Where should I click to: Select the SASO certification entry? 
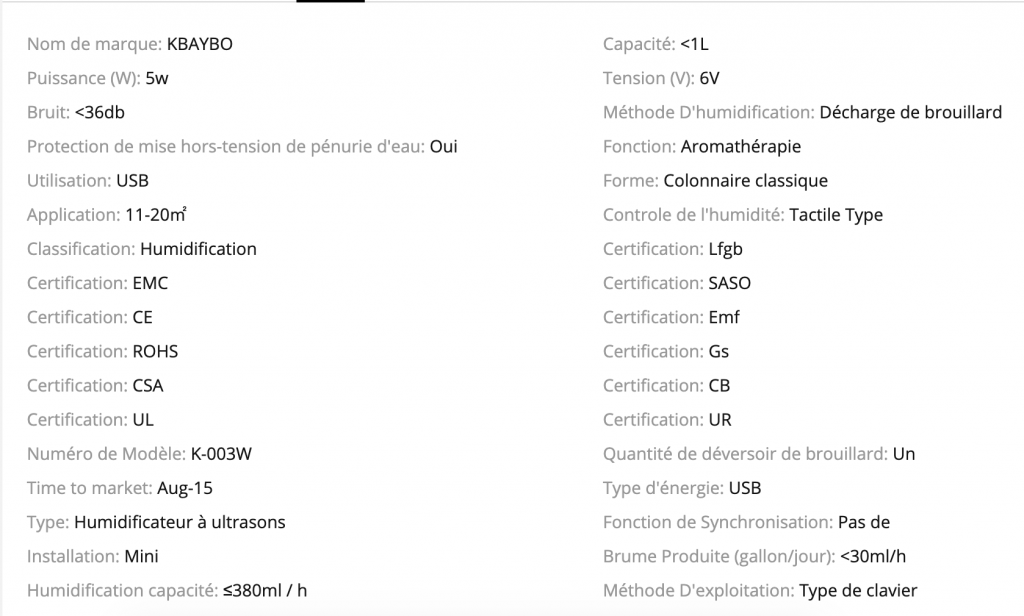point(729,283)
